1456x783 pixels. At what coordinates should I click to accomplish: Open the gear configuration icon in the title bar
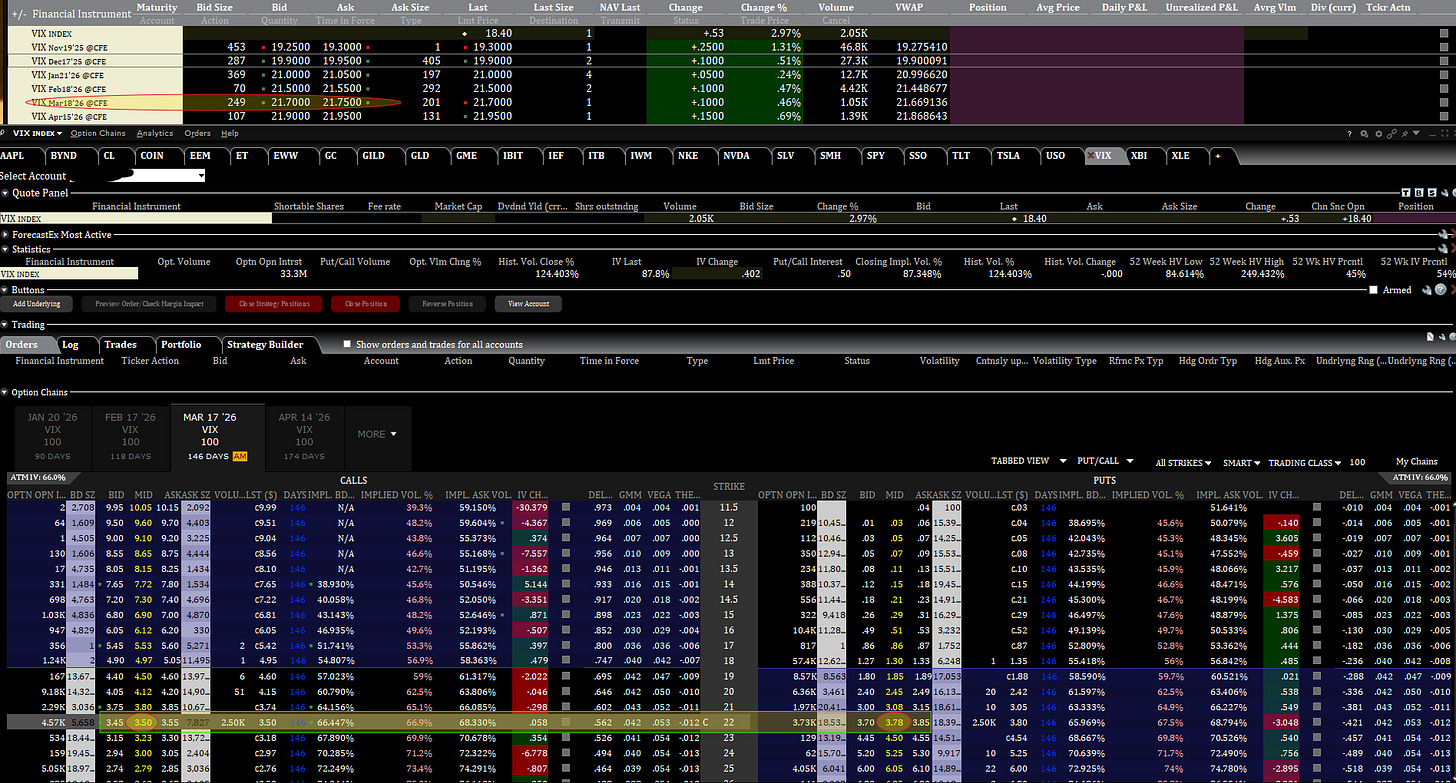click(x=1379, y=134)
